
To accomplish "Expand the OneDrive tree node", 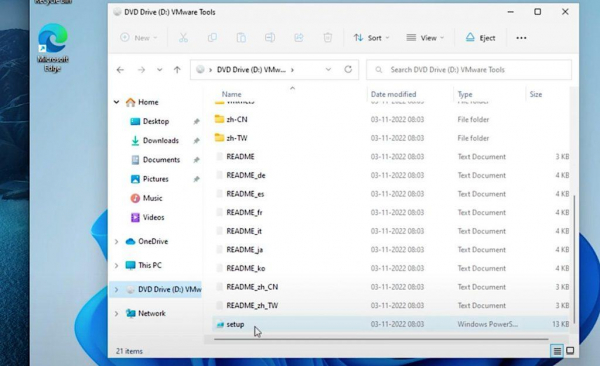I will point(116,242).
